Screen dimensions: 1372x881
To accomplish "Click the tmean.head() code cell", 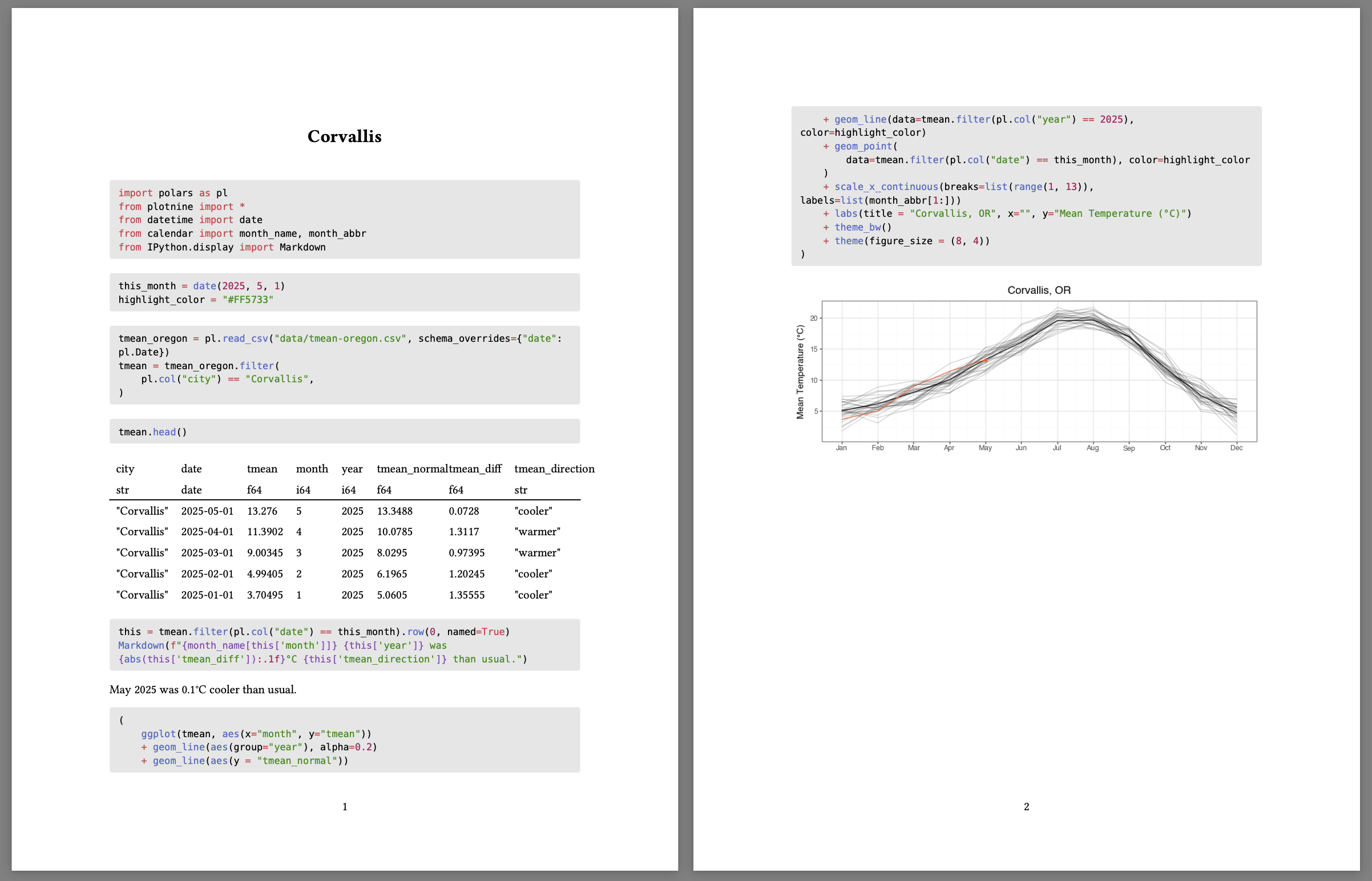I will coord(151,431).
